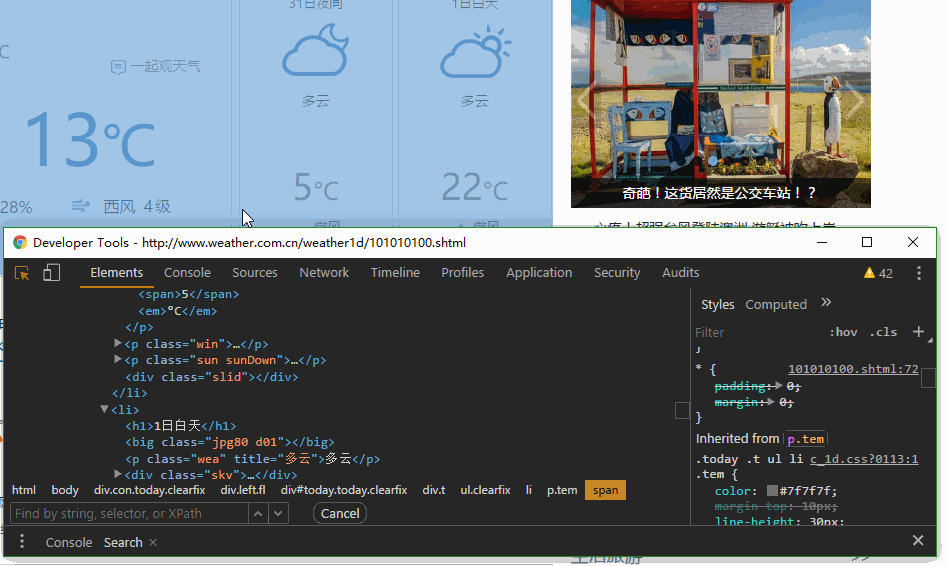Open the Audits tab

[x=681, y=273]
